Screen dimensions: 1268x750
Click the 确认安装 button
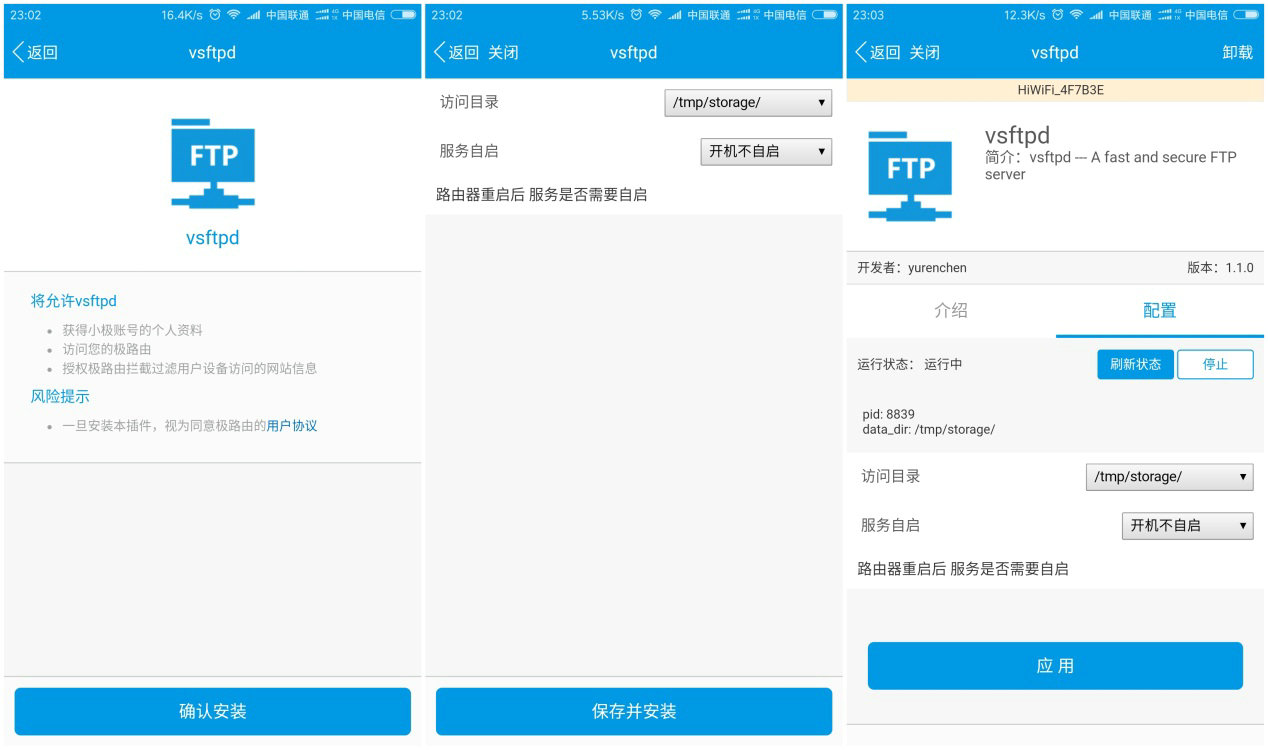pos(213,711)
